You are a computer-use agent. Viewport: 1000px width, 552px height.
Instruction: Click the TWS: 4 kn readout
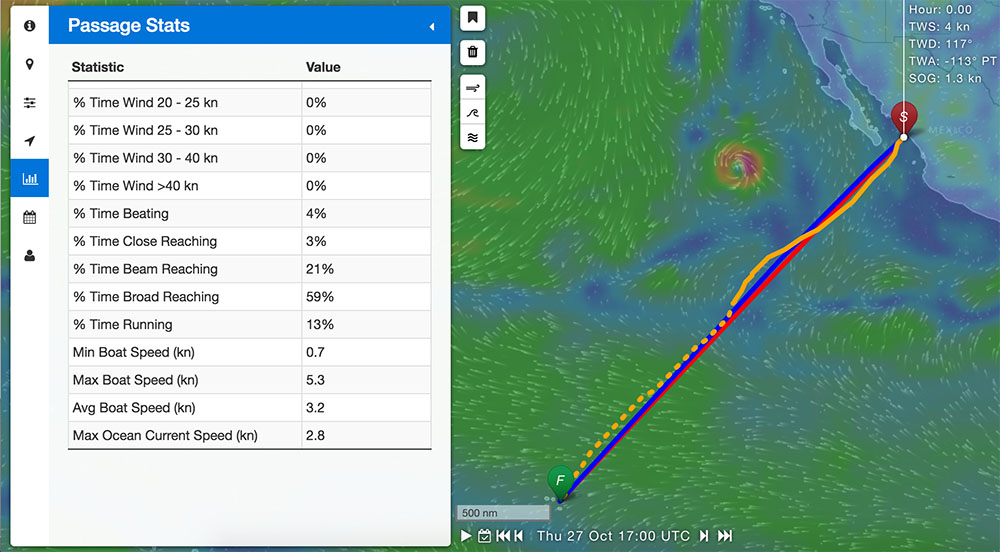(939, 27)
